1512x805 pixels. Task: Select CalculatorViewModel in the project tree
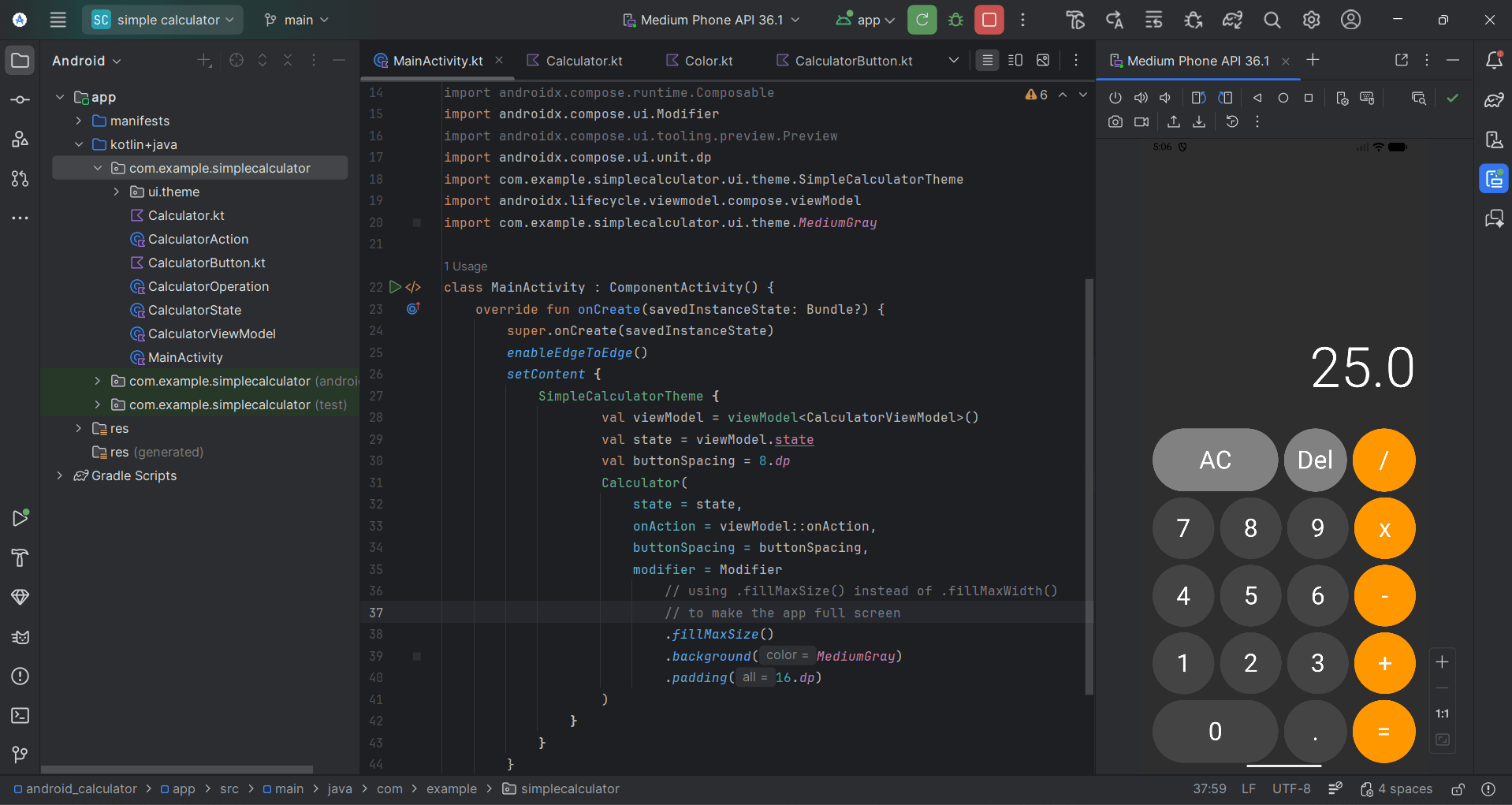point(211,334)
